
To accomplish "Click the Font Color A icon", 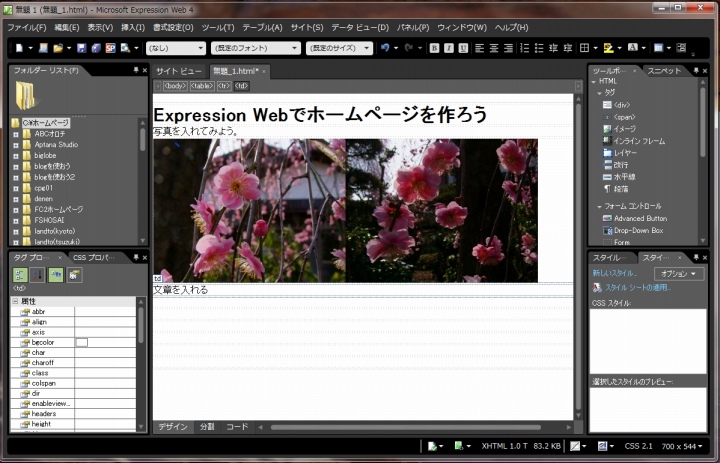I will click(x=633, y=48).
